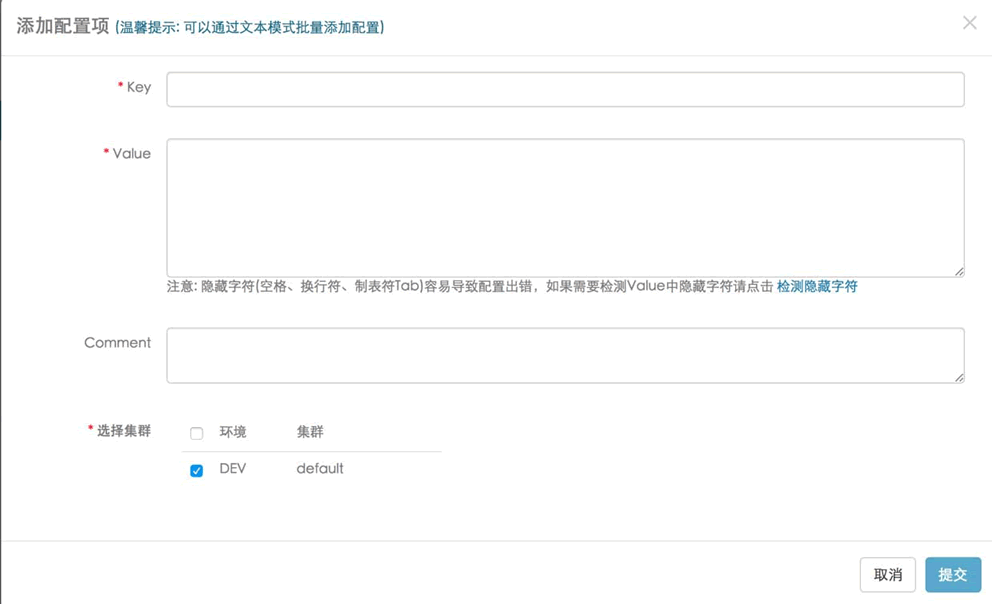Click the 环境 column header
Viewport: 992px width, 604px height.
tap(232, 432)
